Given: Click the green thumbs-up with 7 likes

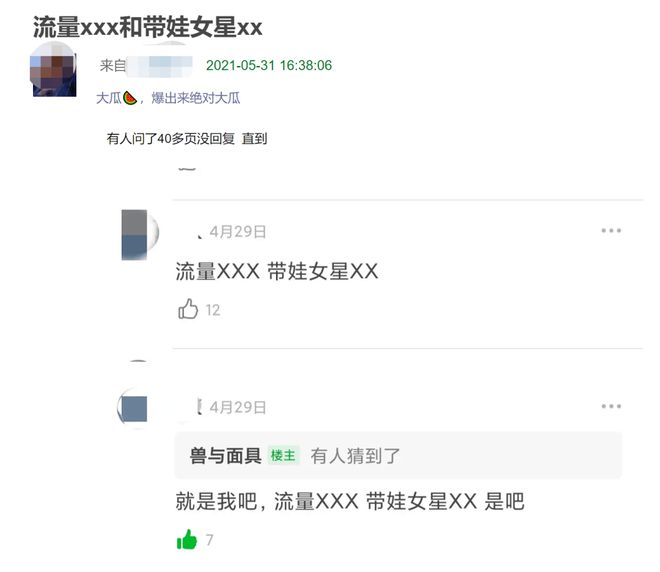Looking at the screenshot, I should [187, 539].
